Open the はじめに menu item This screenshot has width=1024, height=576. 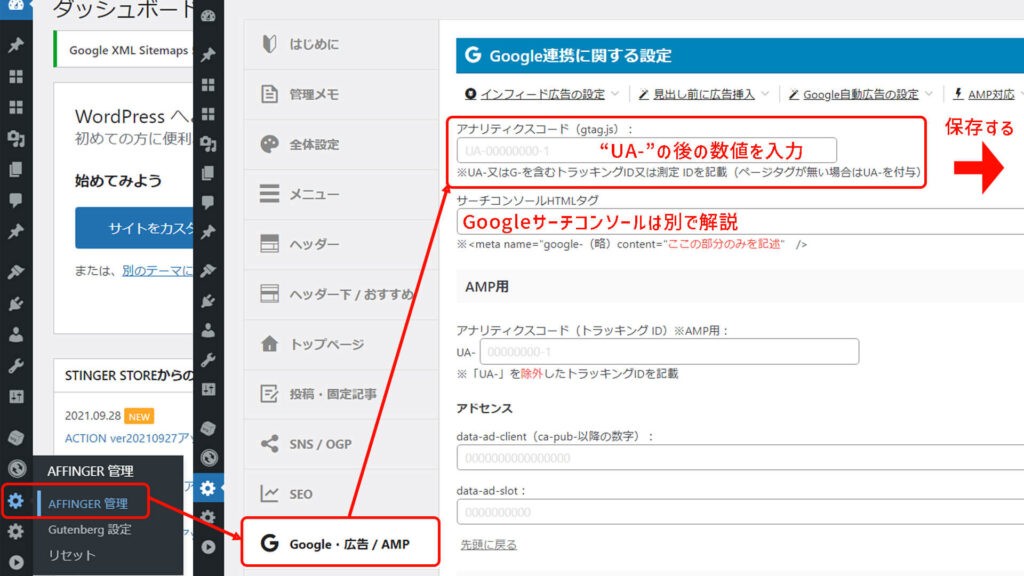341,44
